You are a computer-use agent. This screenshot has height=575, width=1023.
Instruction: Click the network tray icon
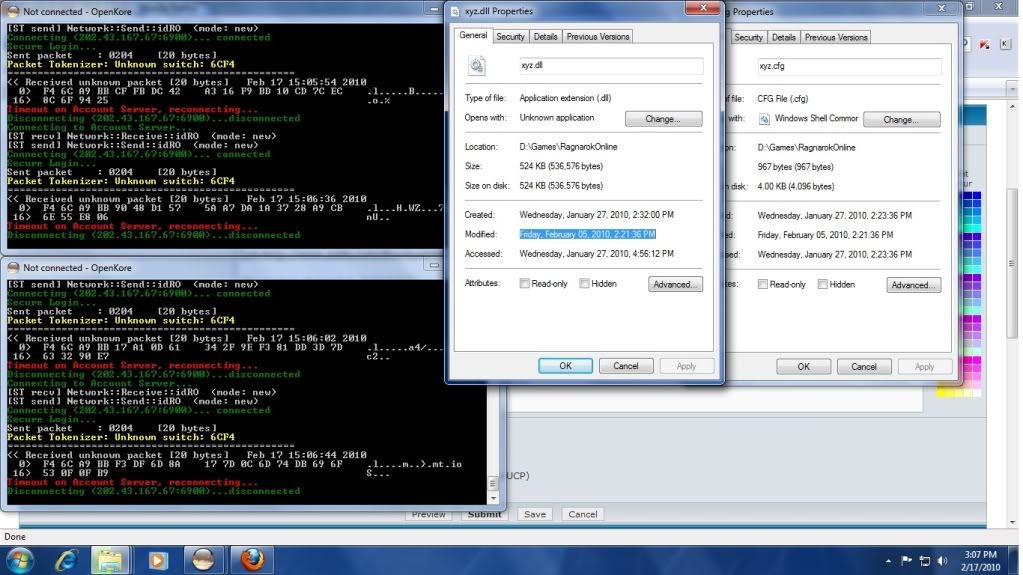924,561
